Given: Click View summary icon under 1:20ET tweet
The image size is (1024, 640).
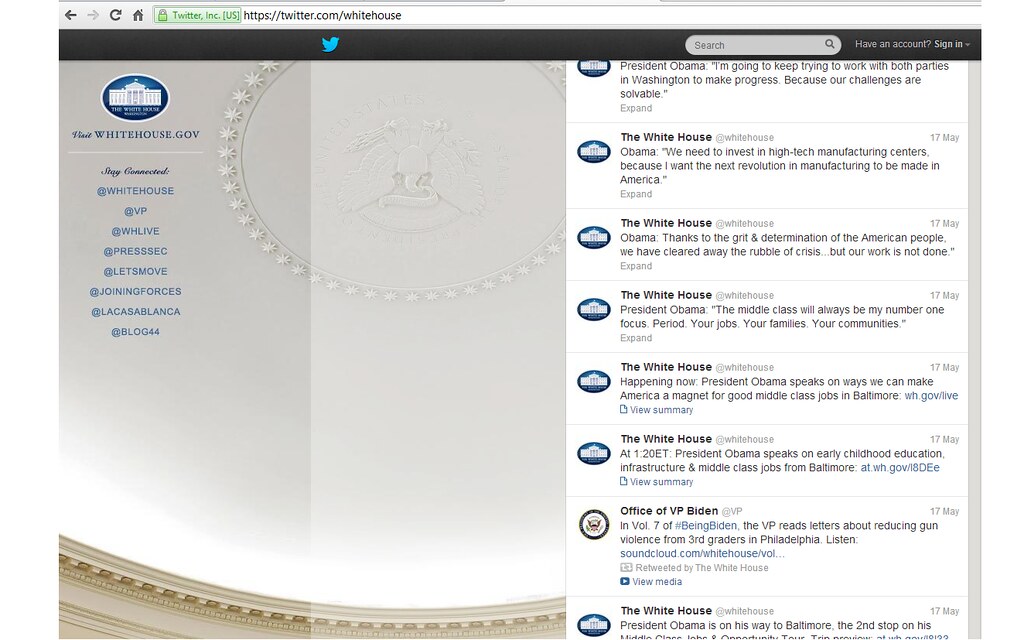Looking at the screenshot, I should pyautogui.click(x=624, y=481).
